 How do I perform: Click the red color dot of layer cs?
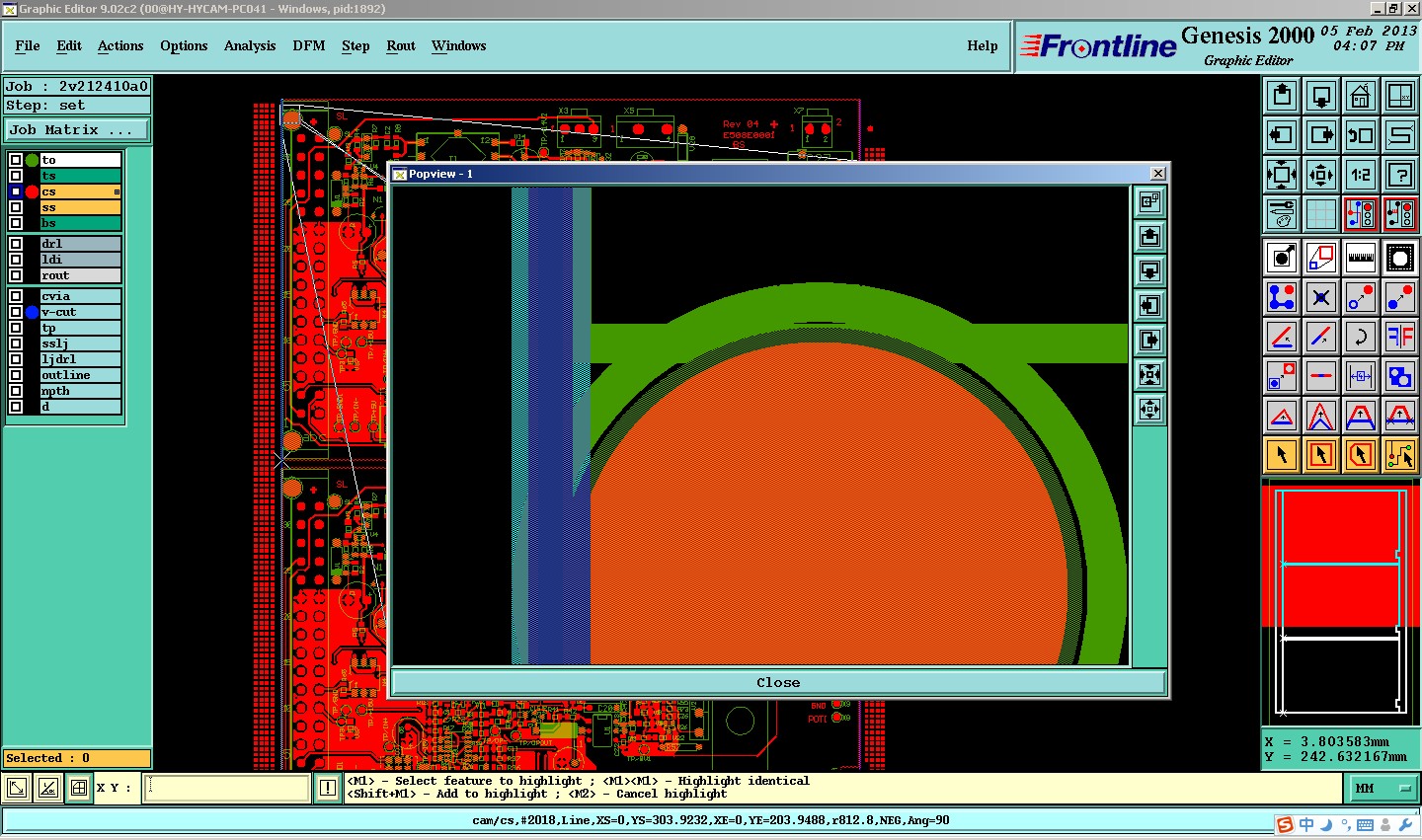coord(32,191)
